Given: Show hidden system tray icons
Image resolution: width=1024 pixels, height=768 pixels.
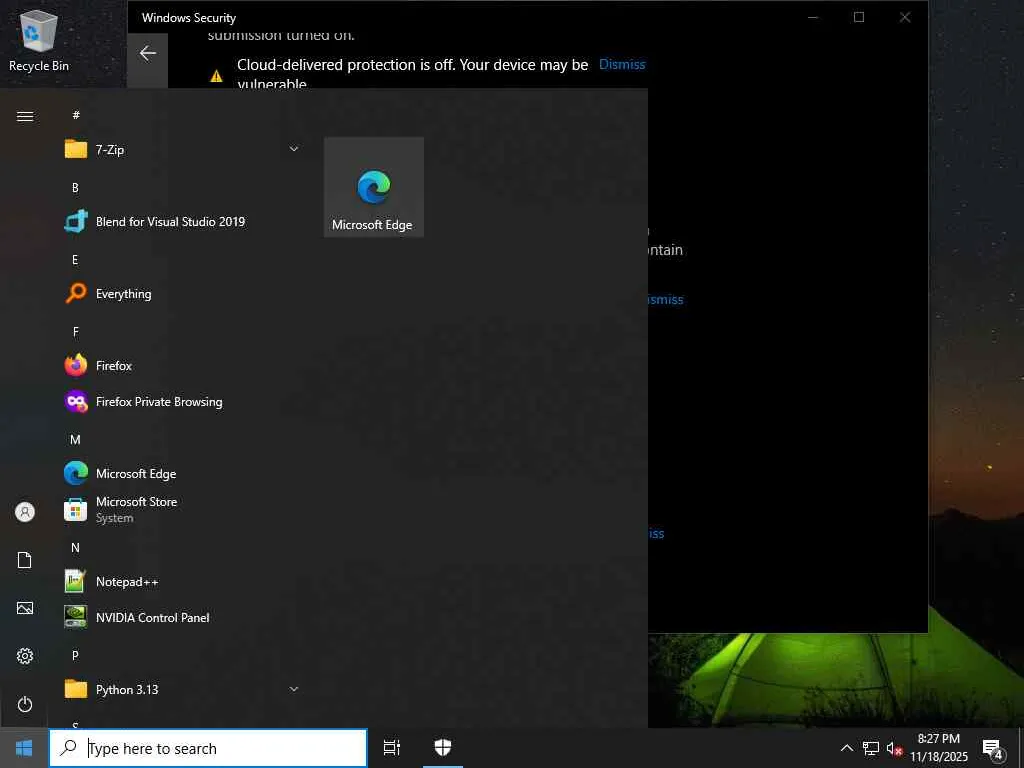Looking at the screenshot, I should point(846,748).
